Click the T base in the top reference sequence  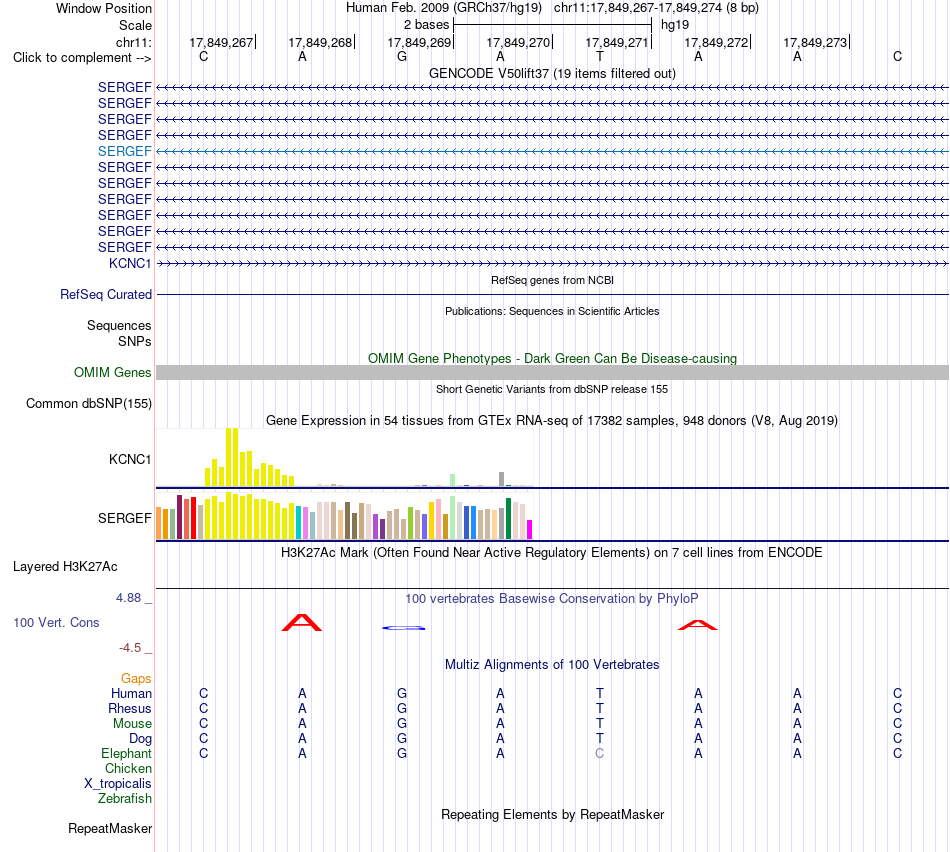pos(599,56)
